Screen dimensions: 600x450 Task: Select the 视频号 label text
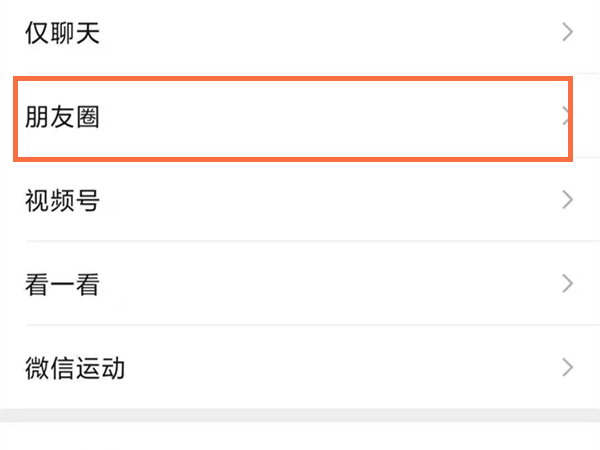click(62, 201)
